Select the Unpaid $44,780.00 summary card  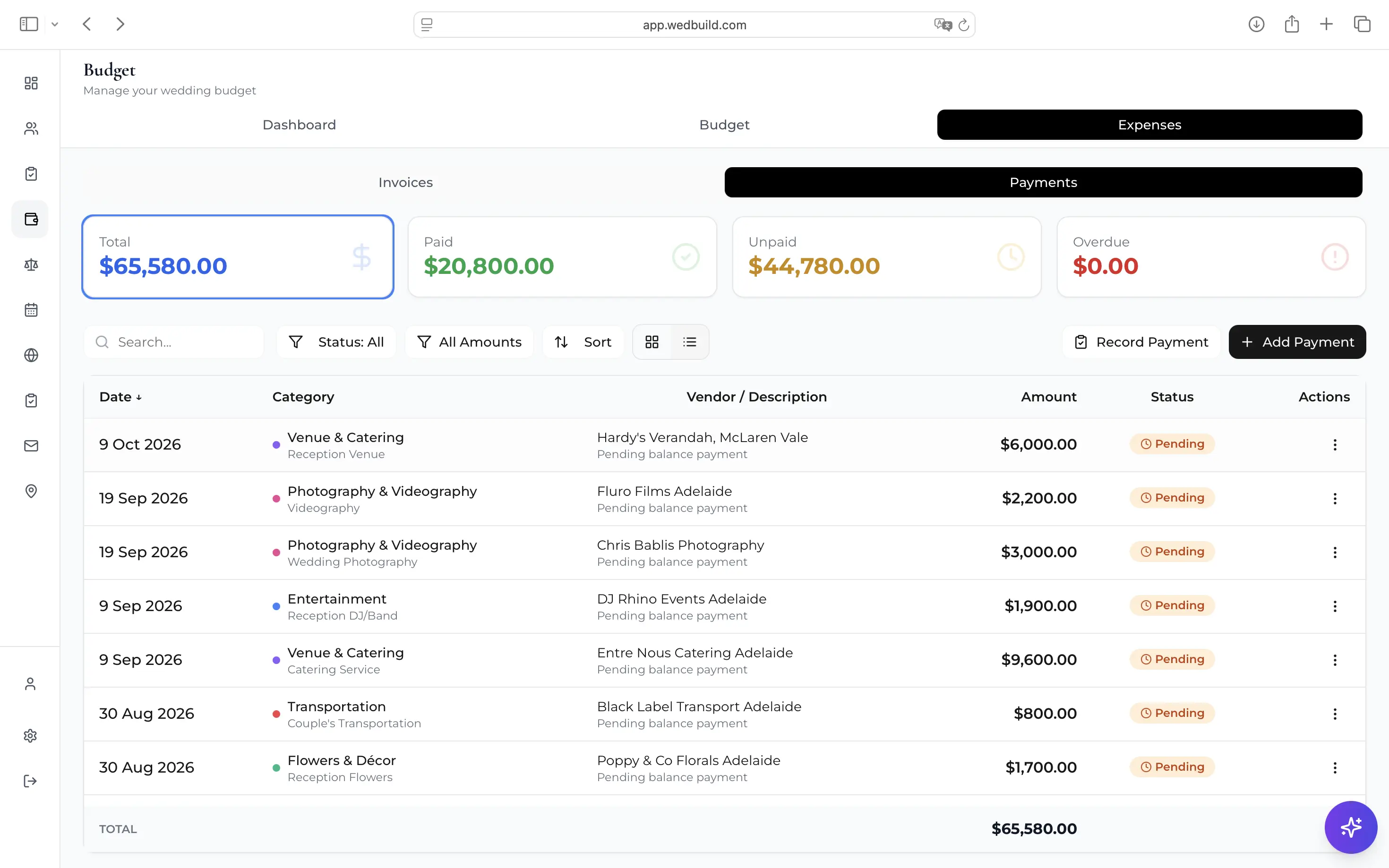point(887,256)
